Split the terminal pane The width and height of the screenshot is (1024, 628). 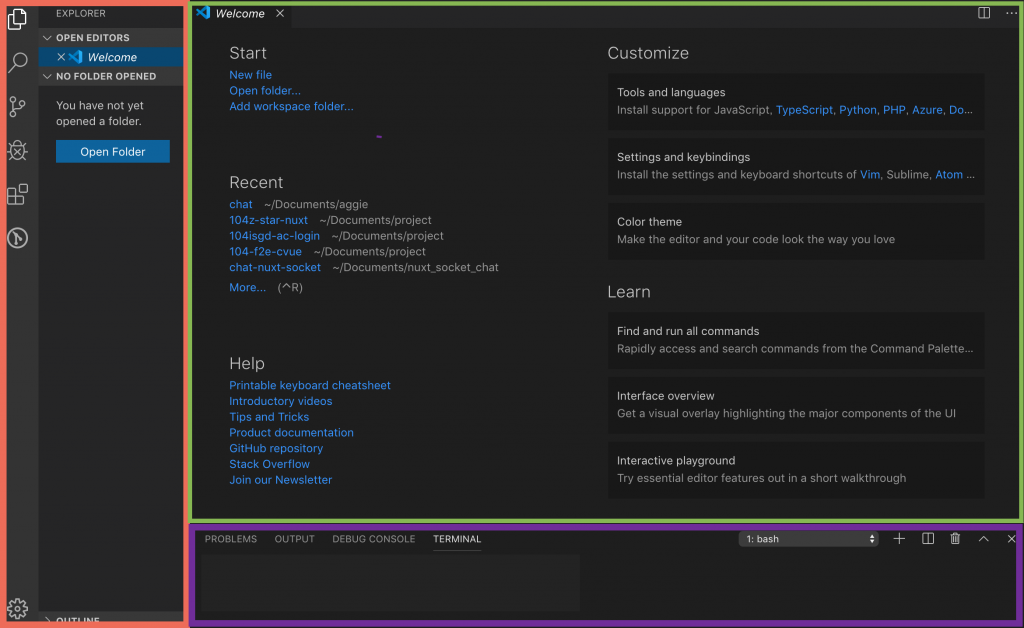927,539
